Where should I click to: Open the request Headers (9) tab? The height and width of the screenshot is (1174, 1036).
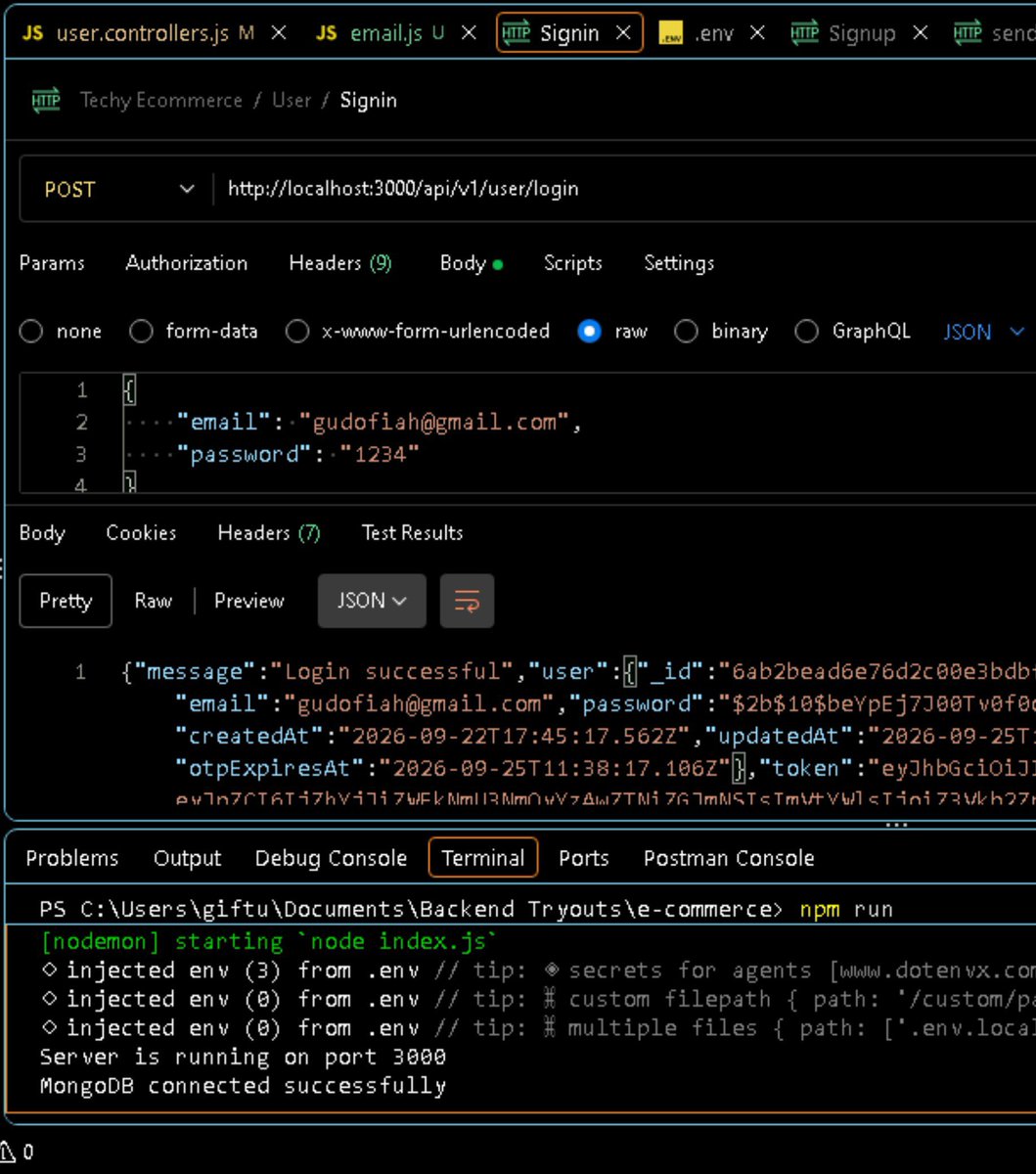pos(340,262)
